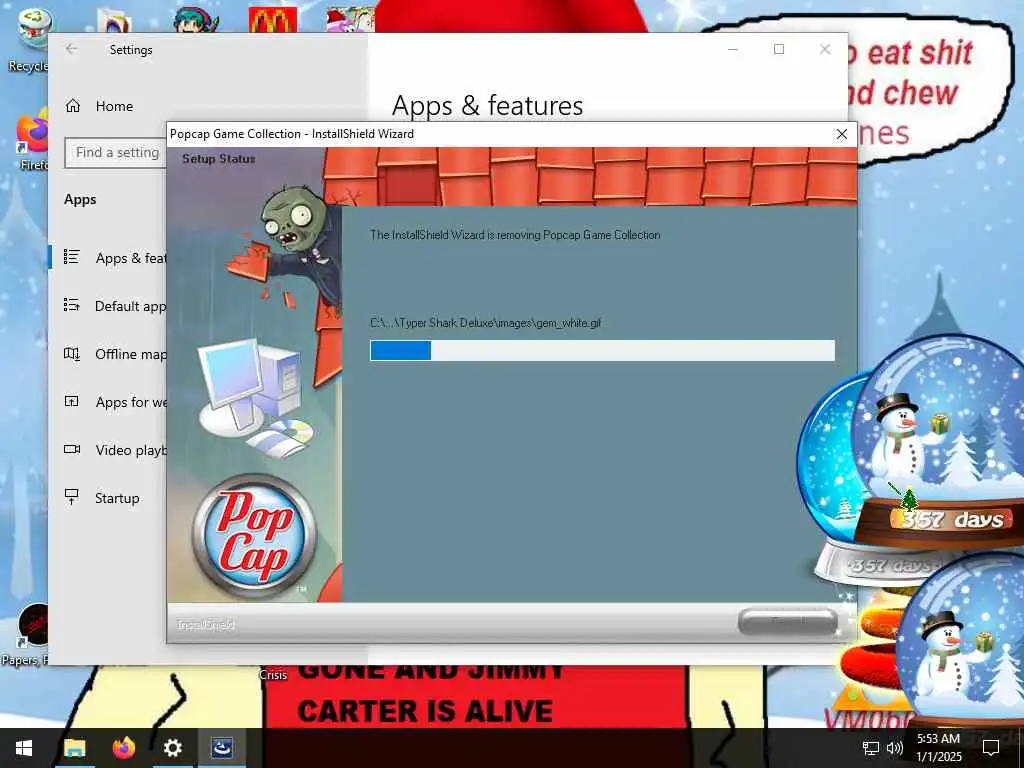Open Startup settings page label
This screenshot has width=1024, height=768.
tap(117, 498)
